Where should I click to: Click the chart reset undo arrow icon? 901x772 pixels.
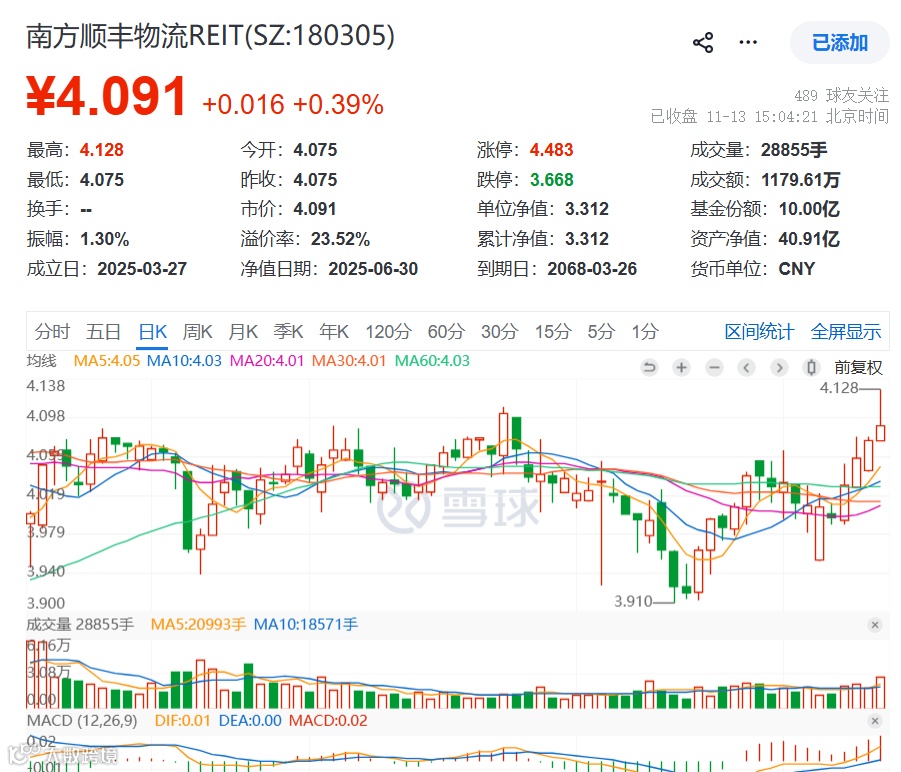(649, 367)
